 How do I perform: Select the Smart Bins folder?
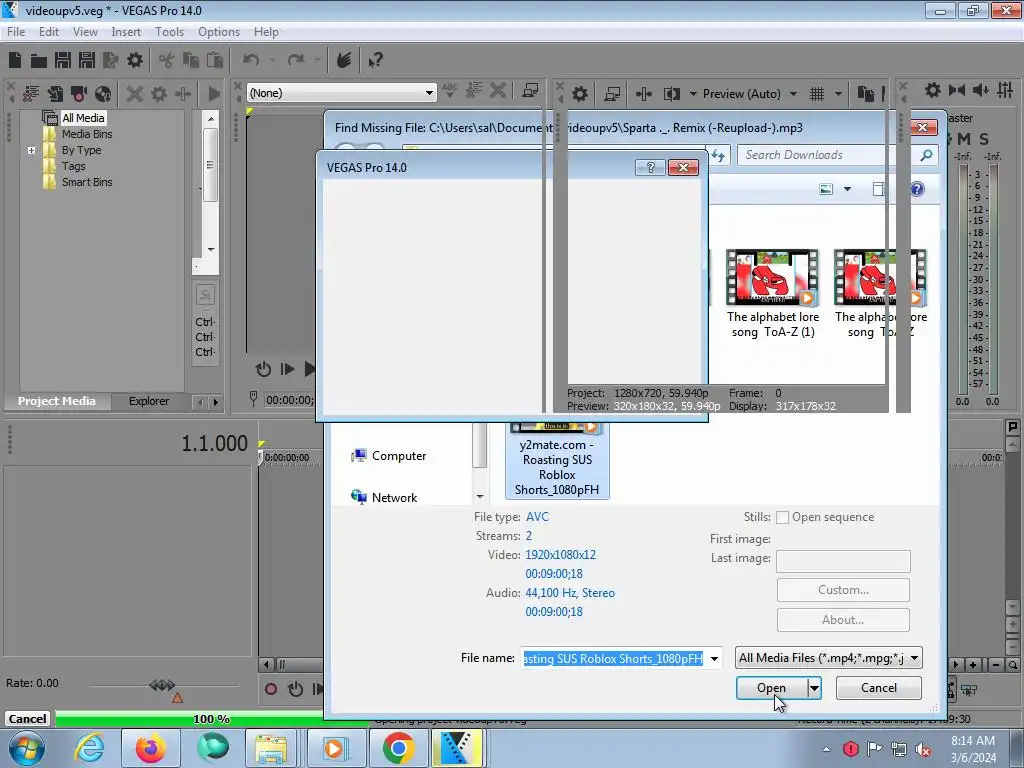pyautogui.click(x=86, y=182)
